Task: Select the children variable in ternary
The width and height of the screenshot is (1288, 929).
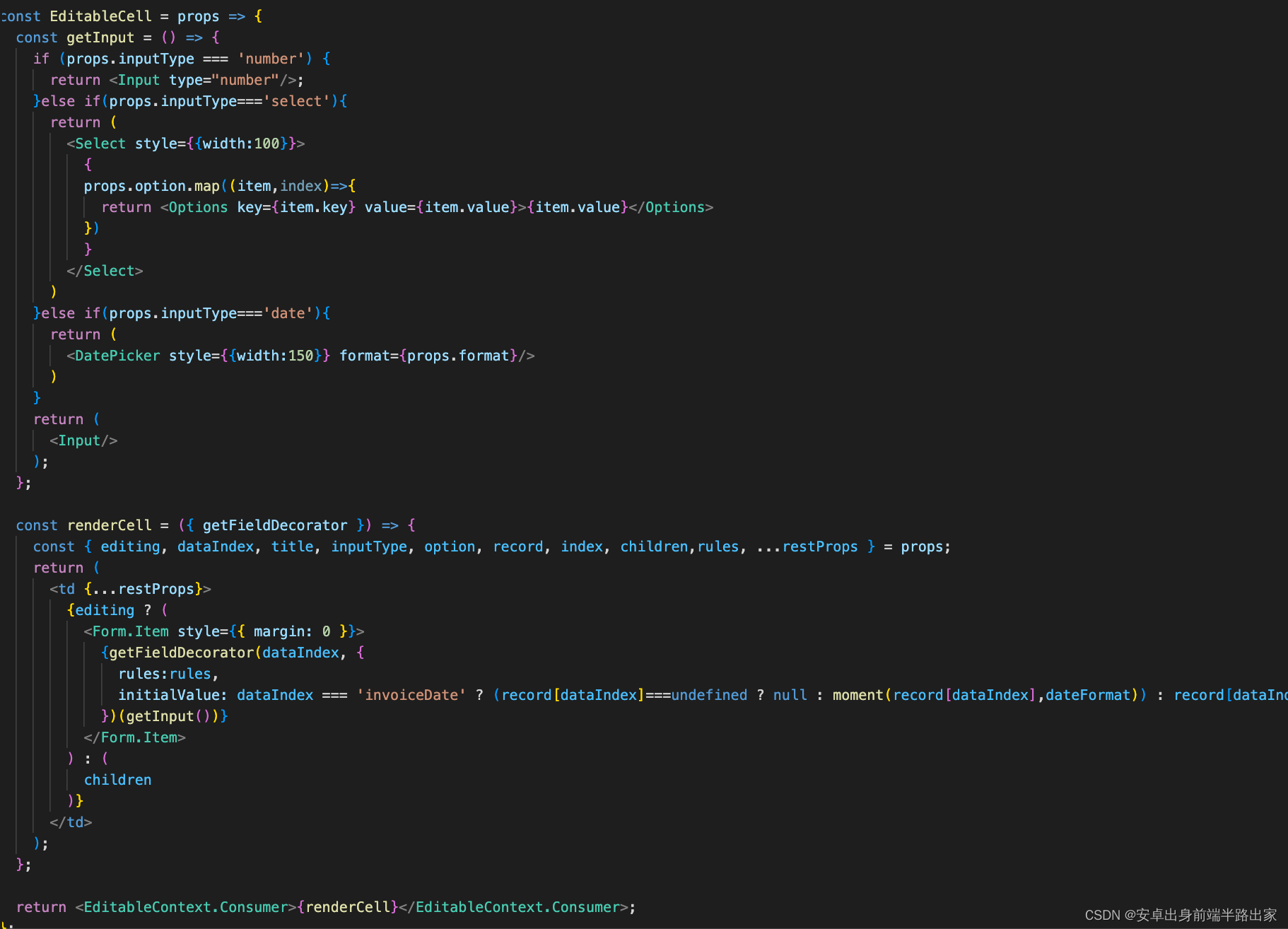Action: coord(117,779)
